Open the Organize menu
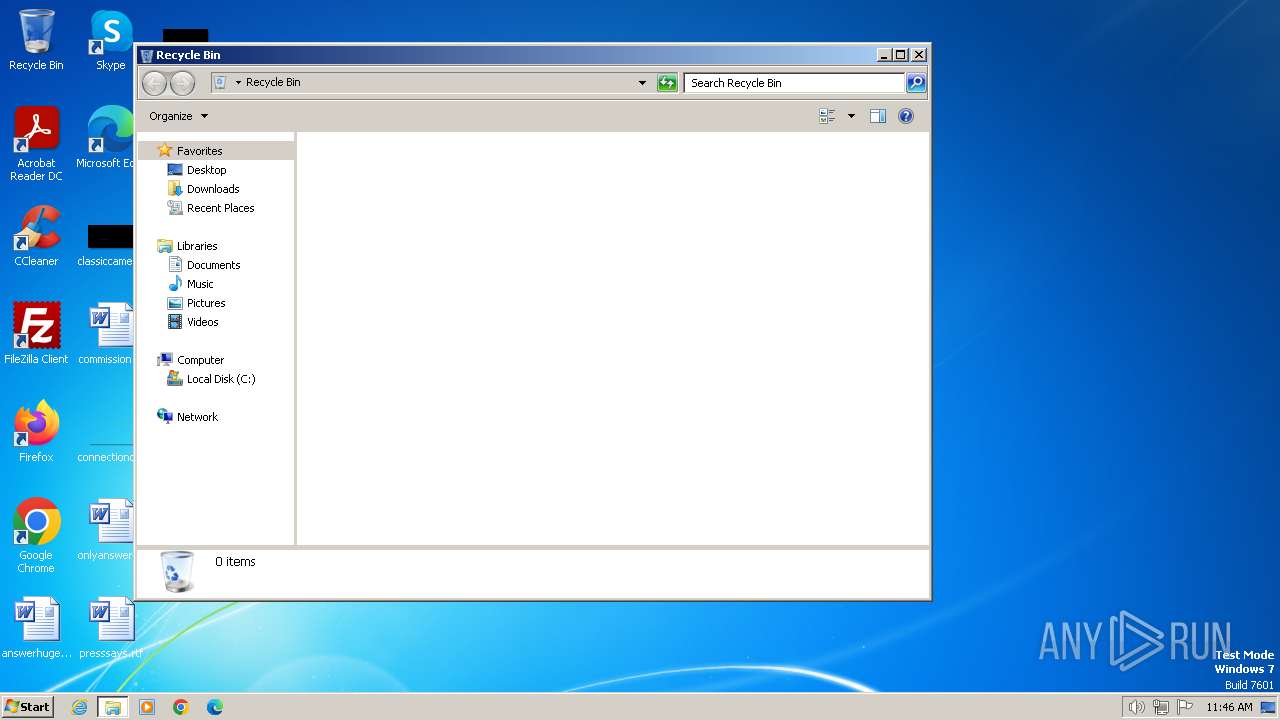This screenshot has height=720, width=1280. point(179,116)
